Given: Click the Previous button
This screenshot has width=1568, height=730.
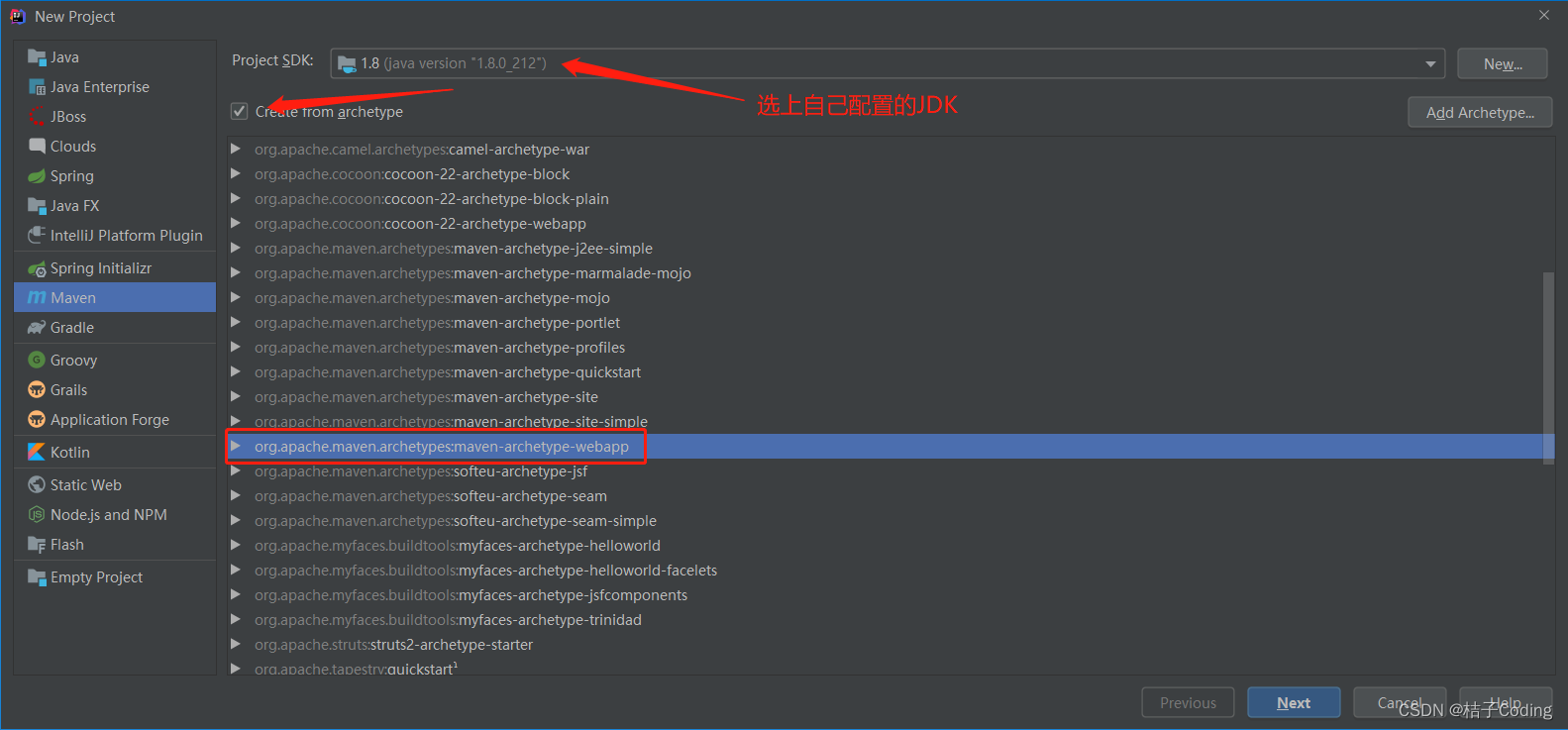Looking at the screenshot, I should point(1188,702).
